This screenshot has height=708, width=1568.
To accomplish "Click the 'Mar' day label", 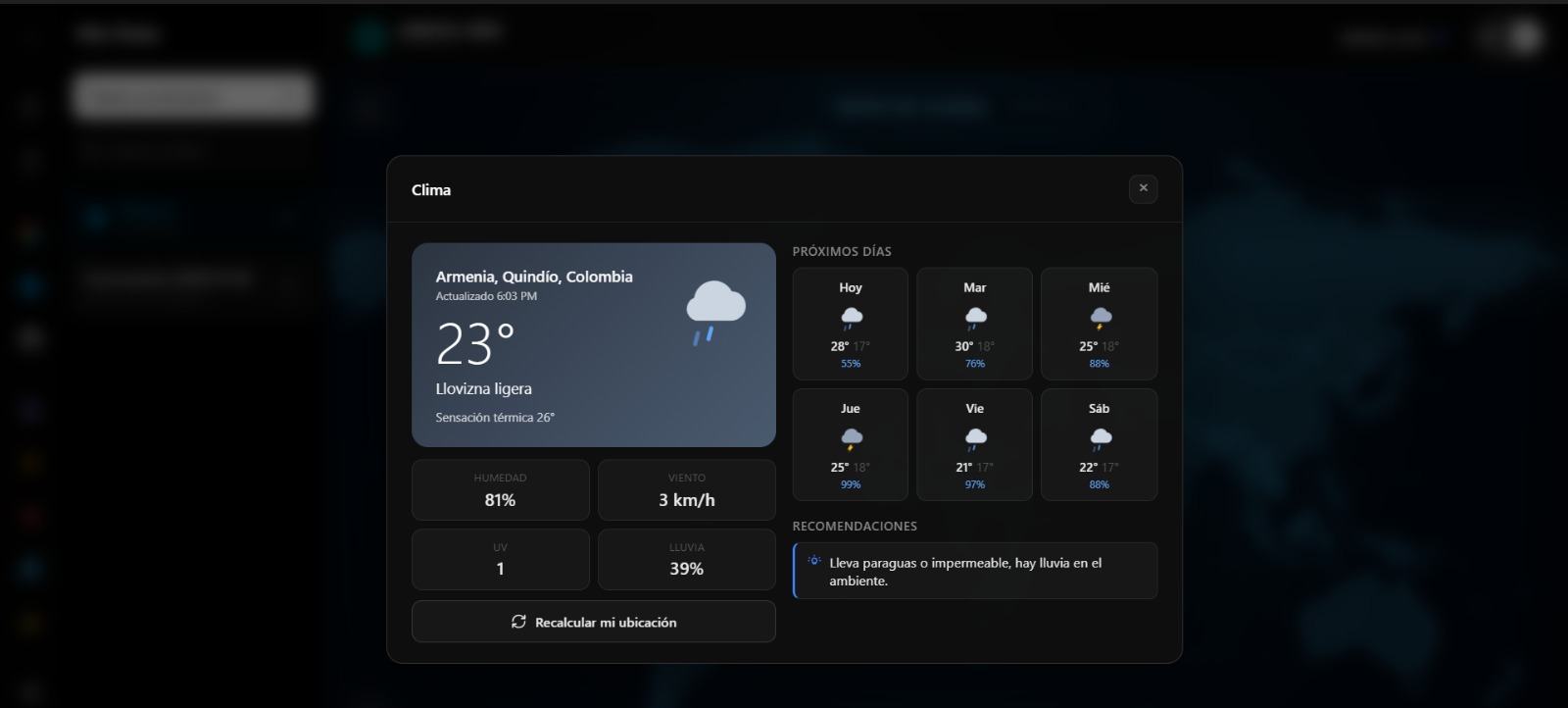I will pos(975,287).
